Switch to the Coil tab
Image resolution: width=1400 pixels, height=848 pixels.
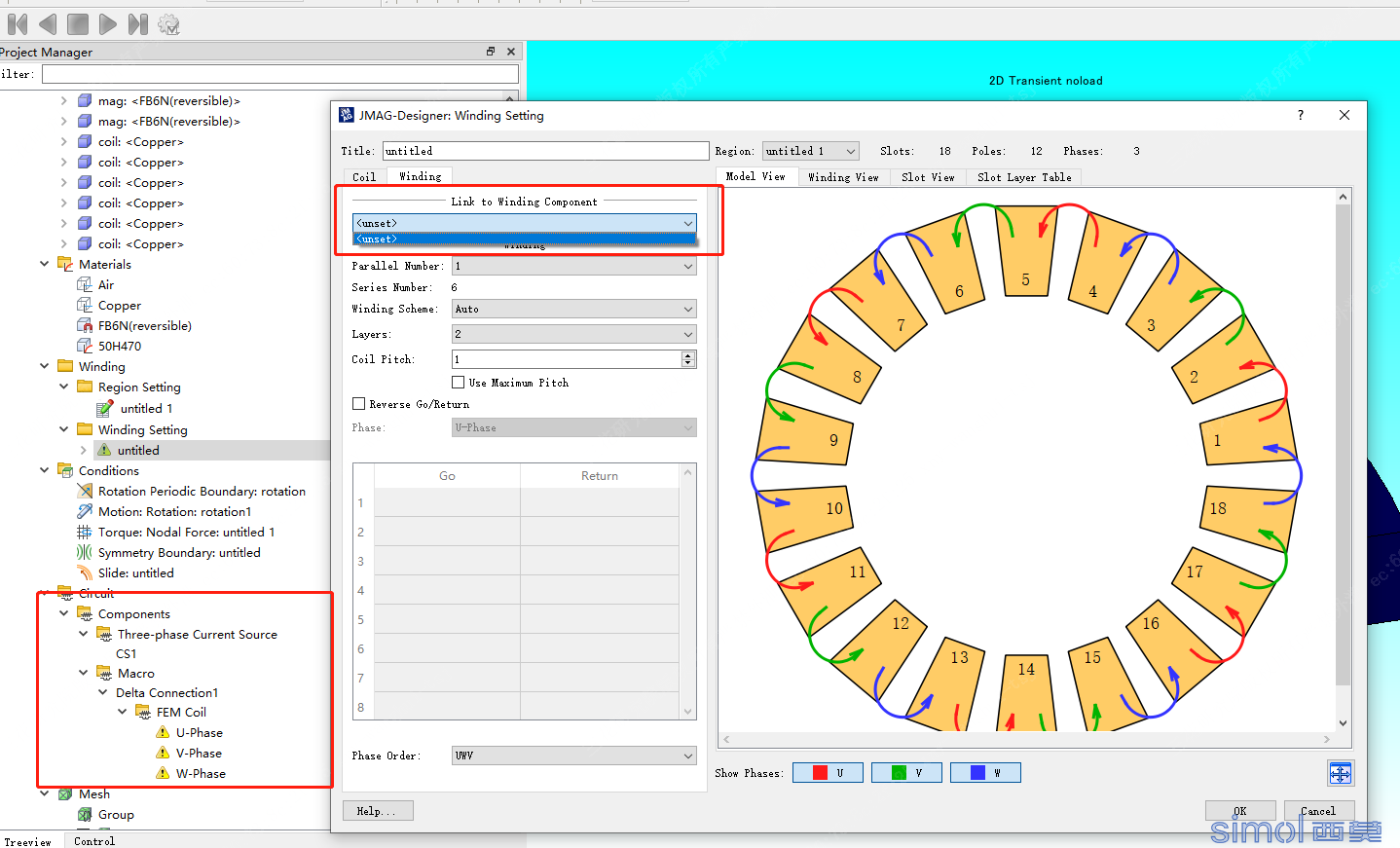(364, 176)
